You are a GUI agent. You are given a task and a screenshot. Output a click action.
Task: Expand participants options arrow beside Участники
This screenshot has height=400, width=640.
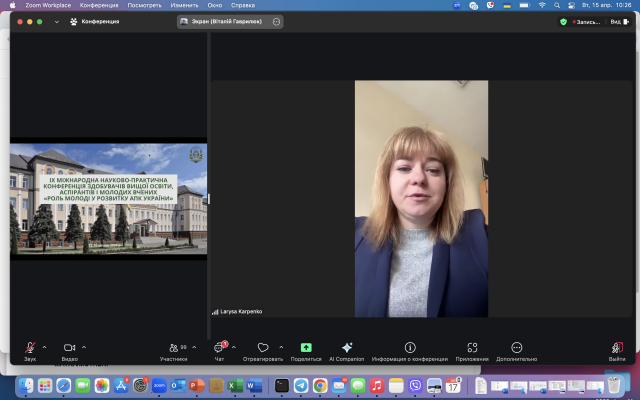[194, 347]
